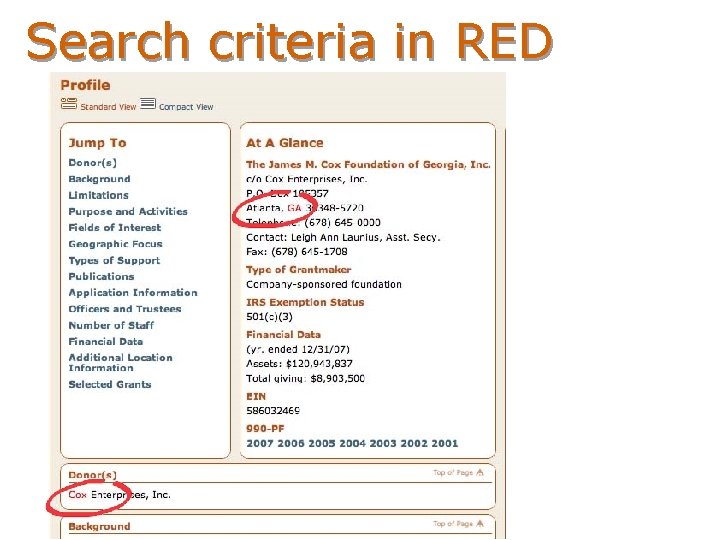Click The James M. Cox Foundation of Georgia title
720x540 pixels.
368,164
